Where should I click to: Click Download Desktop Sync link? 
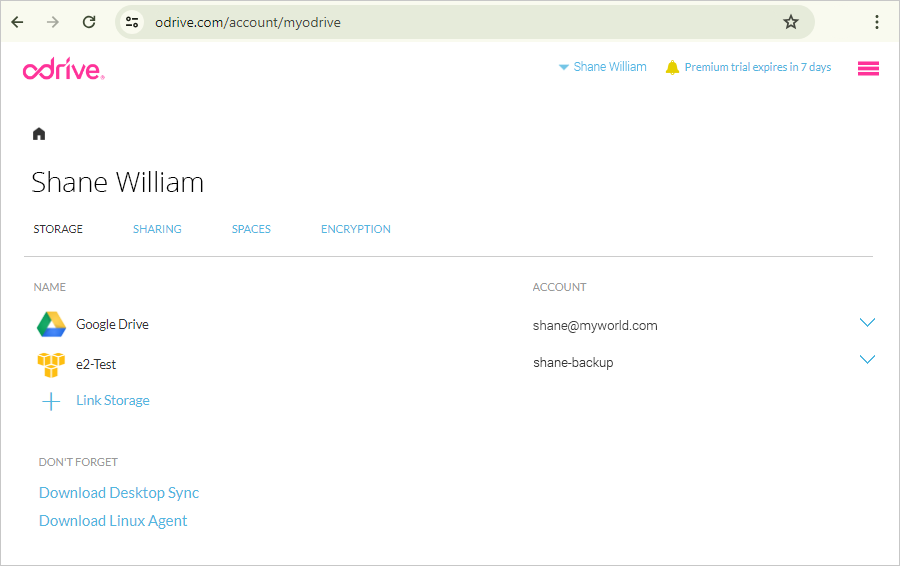click(119, 493)
